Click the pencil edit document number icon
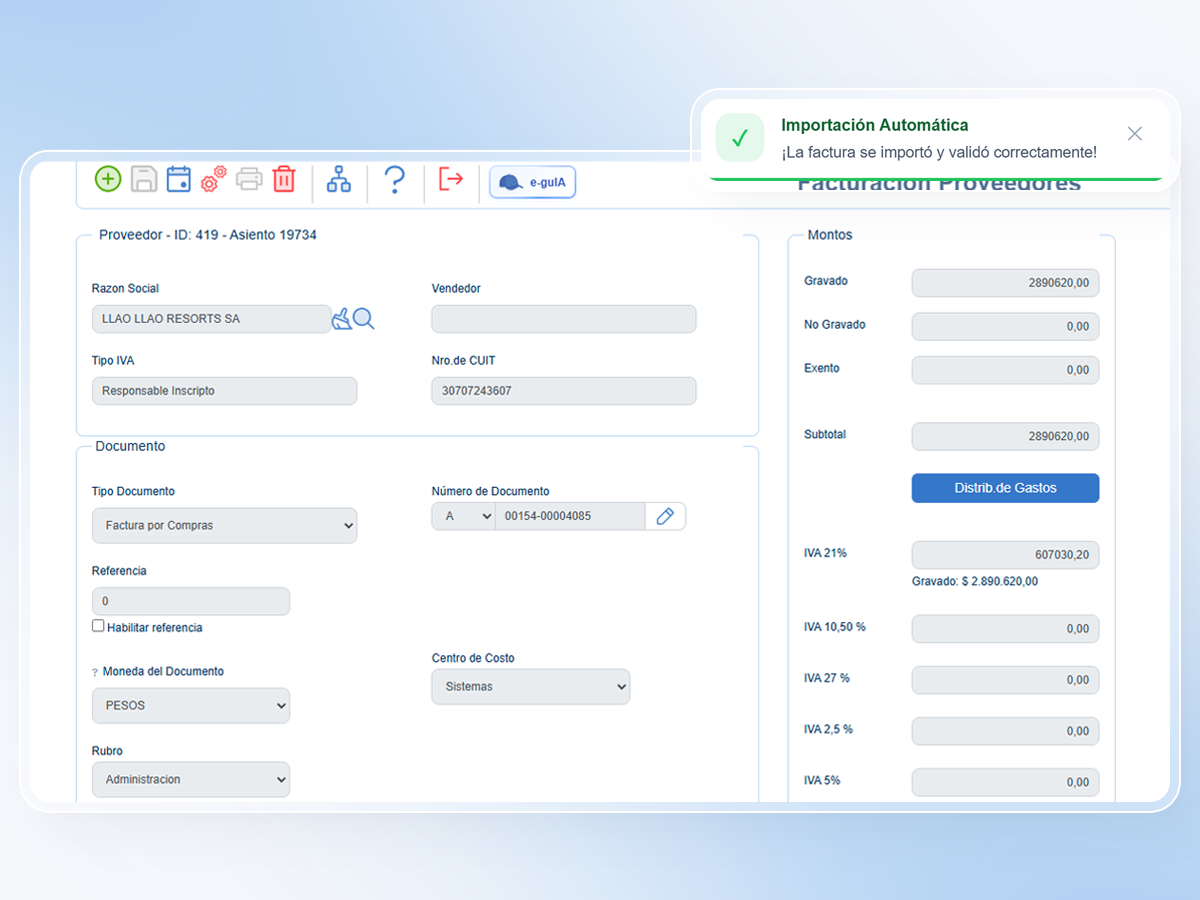The width and height of the screenshot is (1200, 900). [x=665, y=516]
